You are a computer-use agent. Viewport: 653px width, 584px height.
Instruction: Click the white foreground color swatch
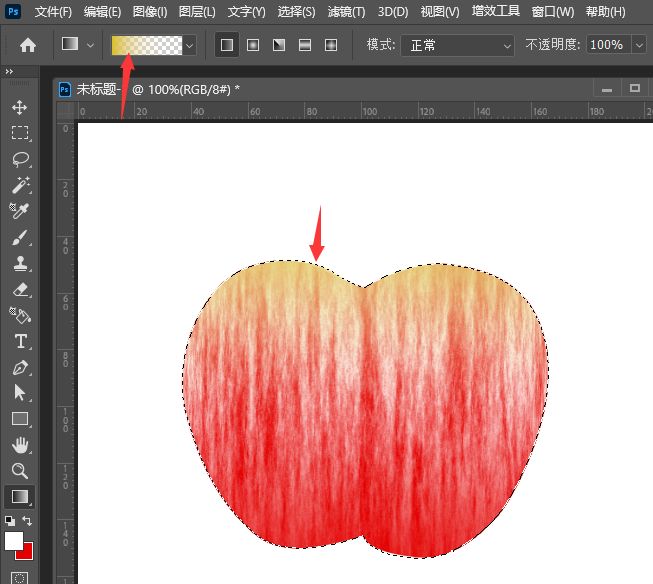pyautogui.click(x=14, y=541)
